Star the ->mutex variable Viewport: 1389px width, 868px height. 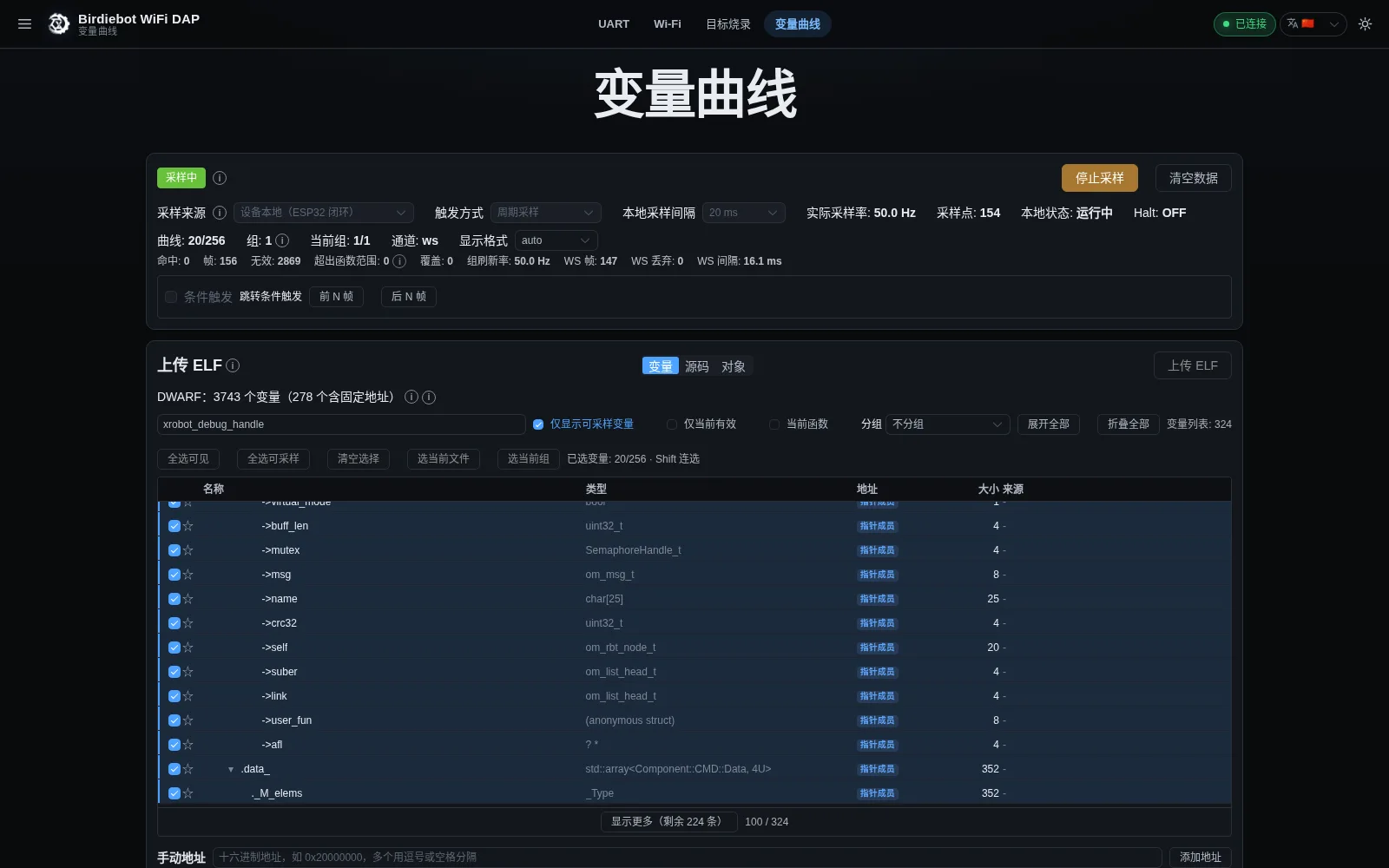[188, 550]
